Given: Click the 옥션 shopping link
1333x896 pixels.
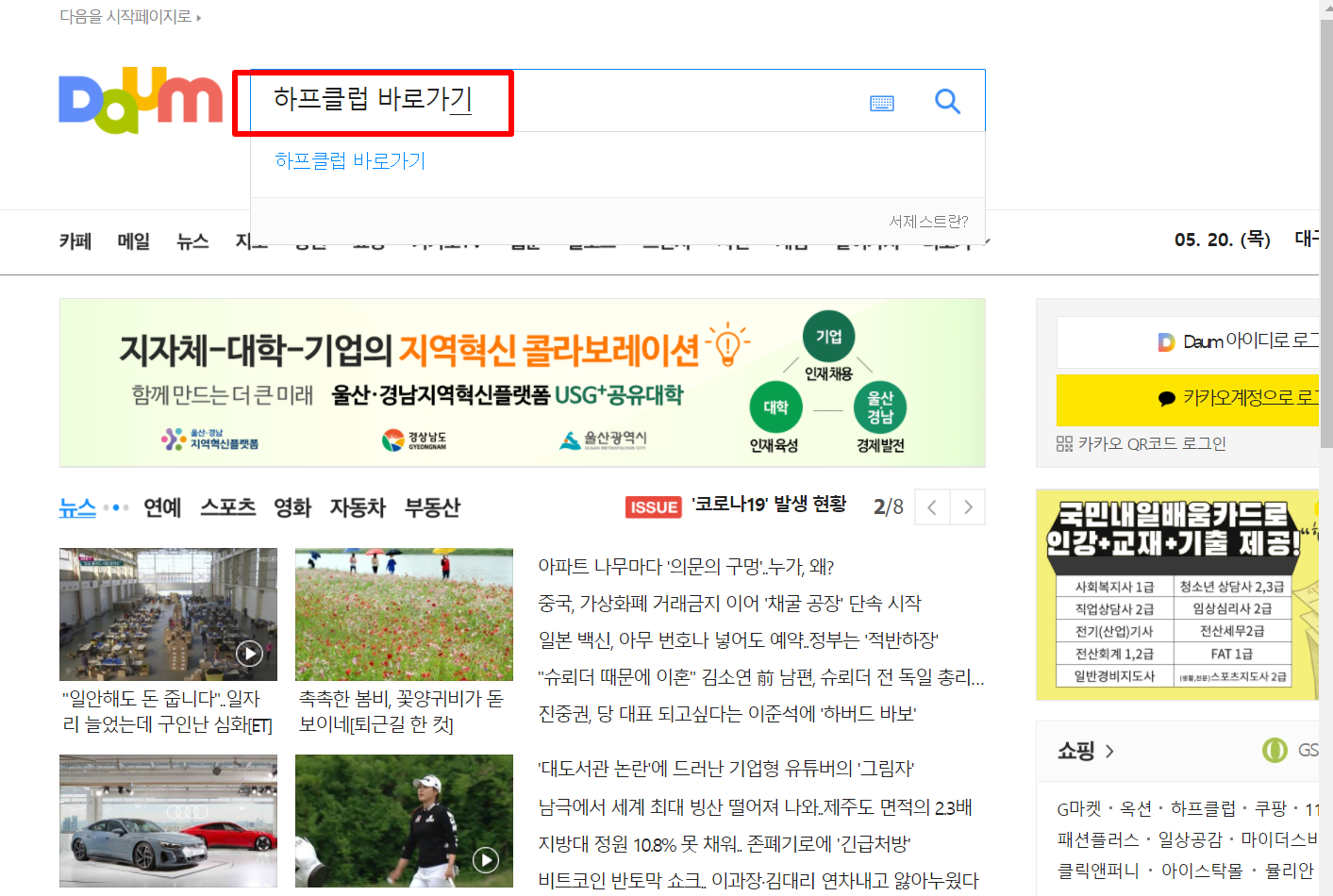Looking at the screenshot, I should tap(1136, 808).
